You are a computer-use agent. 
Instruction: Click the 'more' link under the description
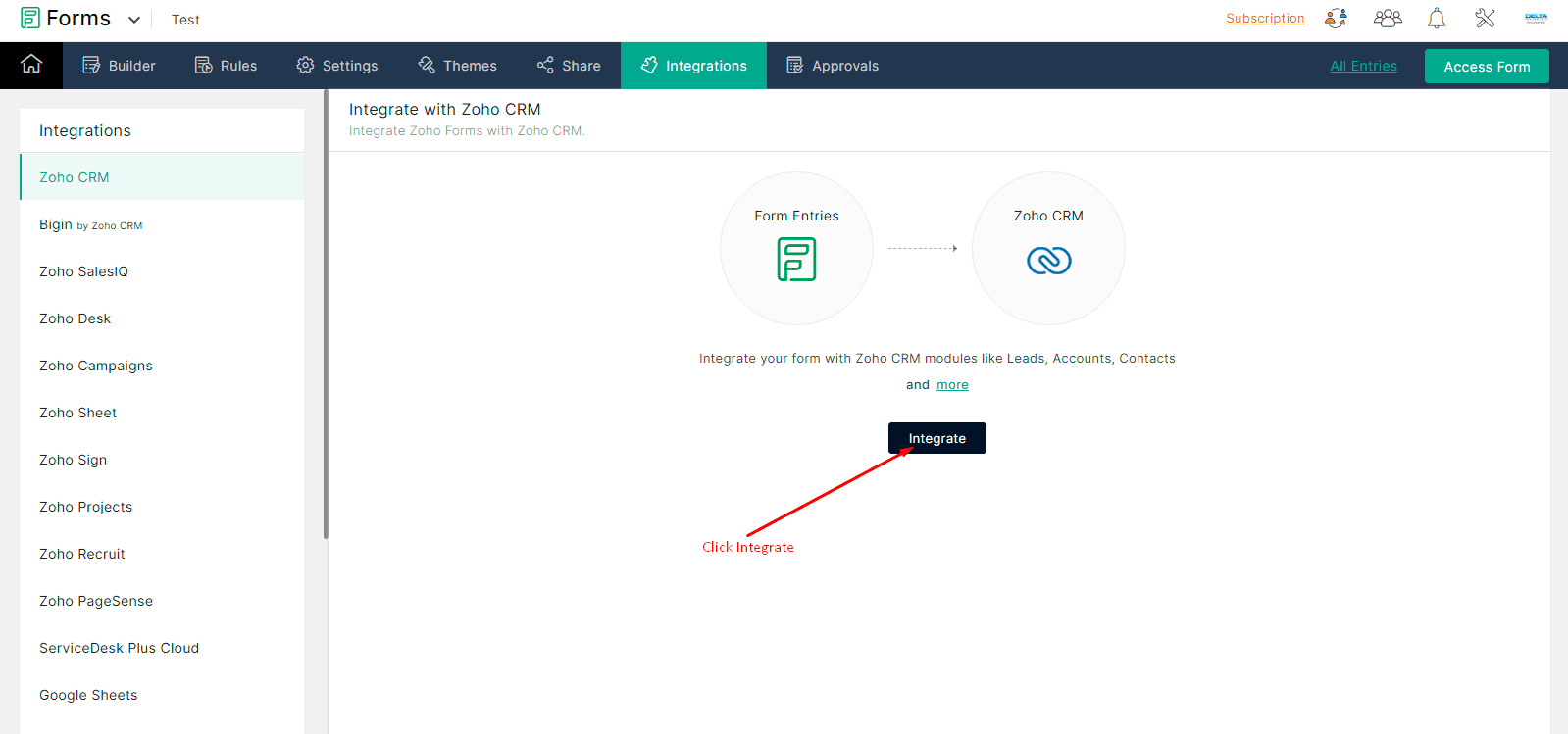tap(952, 385)
